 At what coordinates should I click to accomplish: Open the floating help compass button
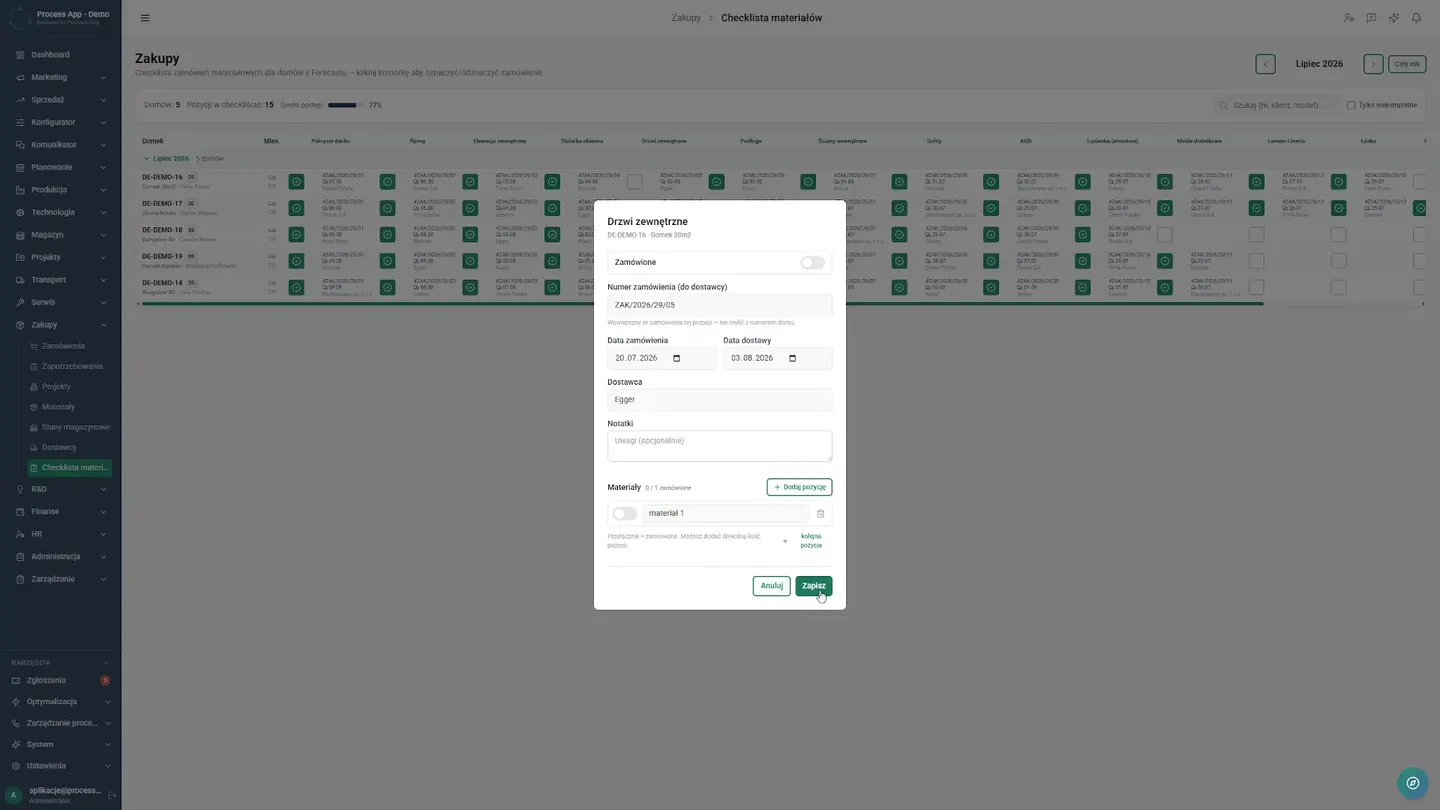coord(1412,783)
